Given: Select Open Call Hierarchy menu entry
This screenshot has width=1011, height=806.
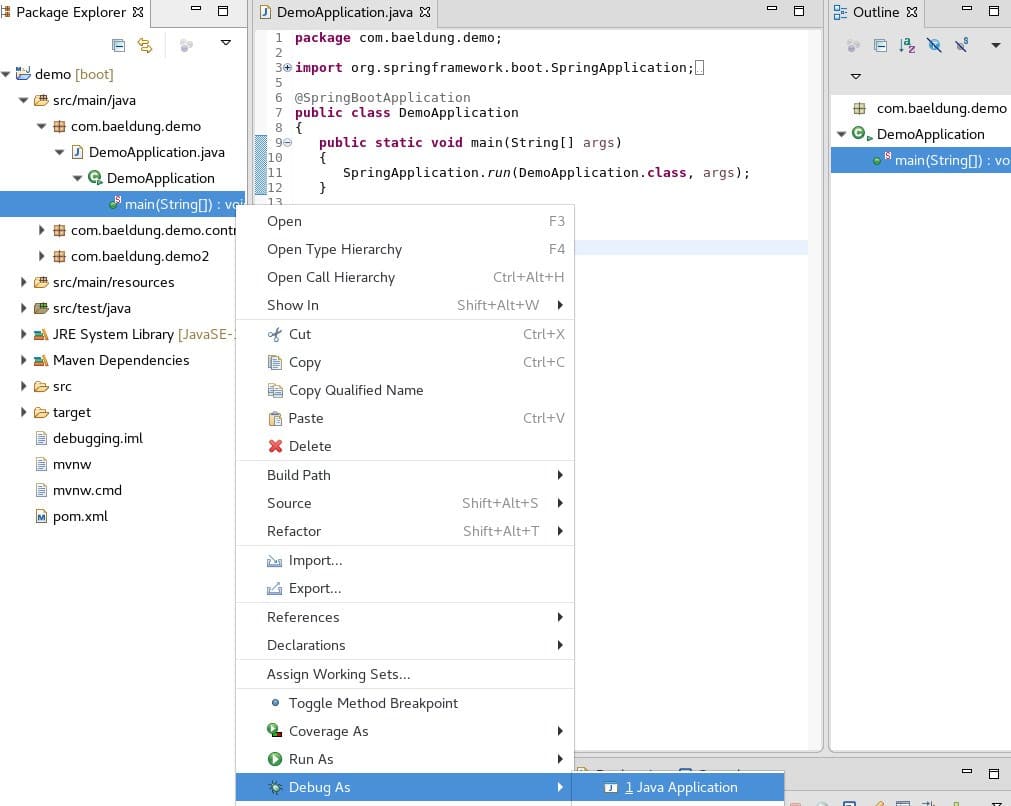Looking at the screenshot, I should 330,277.
